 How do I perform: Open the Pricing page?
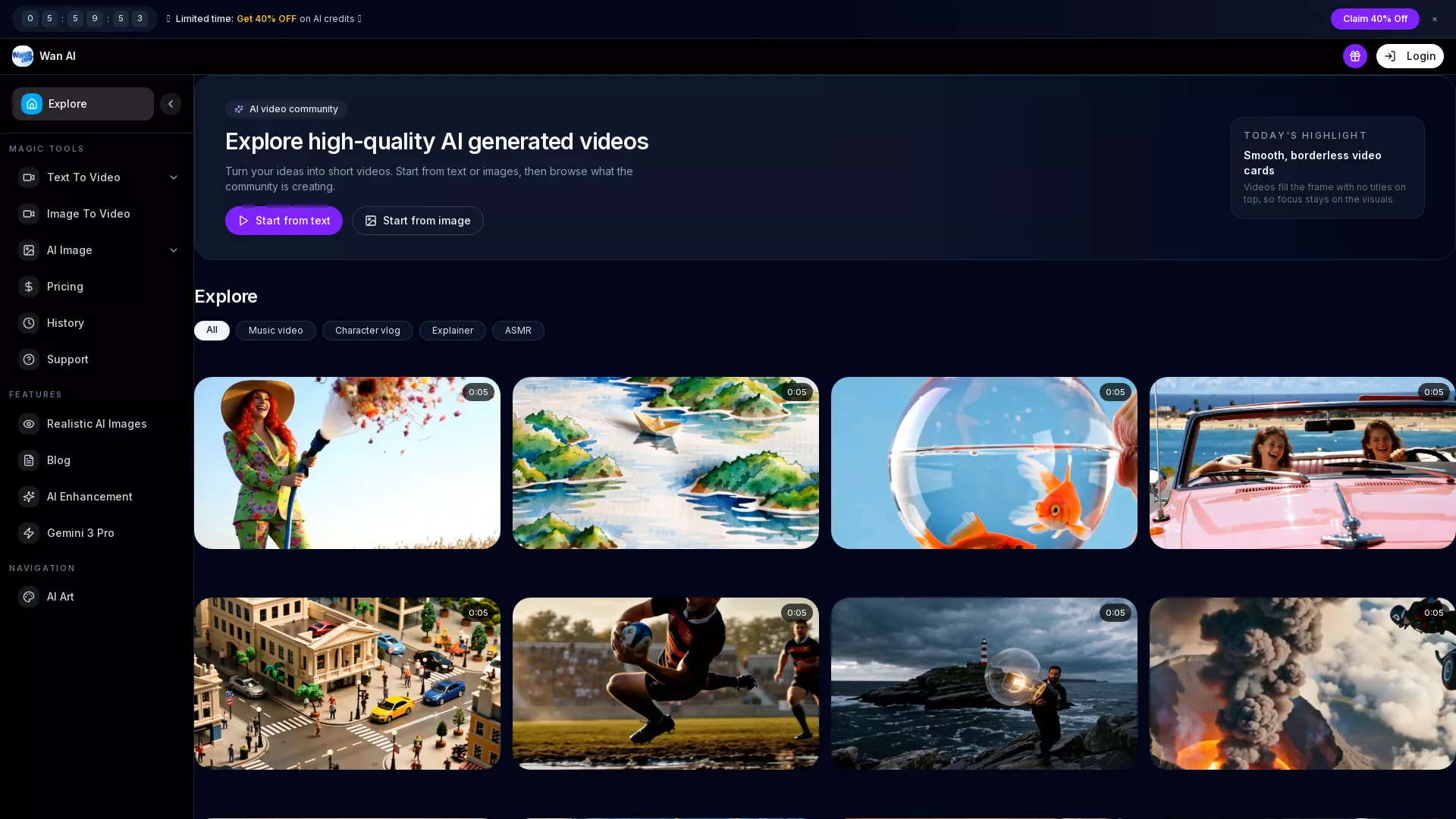coord(65,287)
